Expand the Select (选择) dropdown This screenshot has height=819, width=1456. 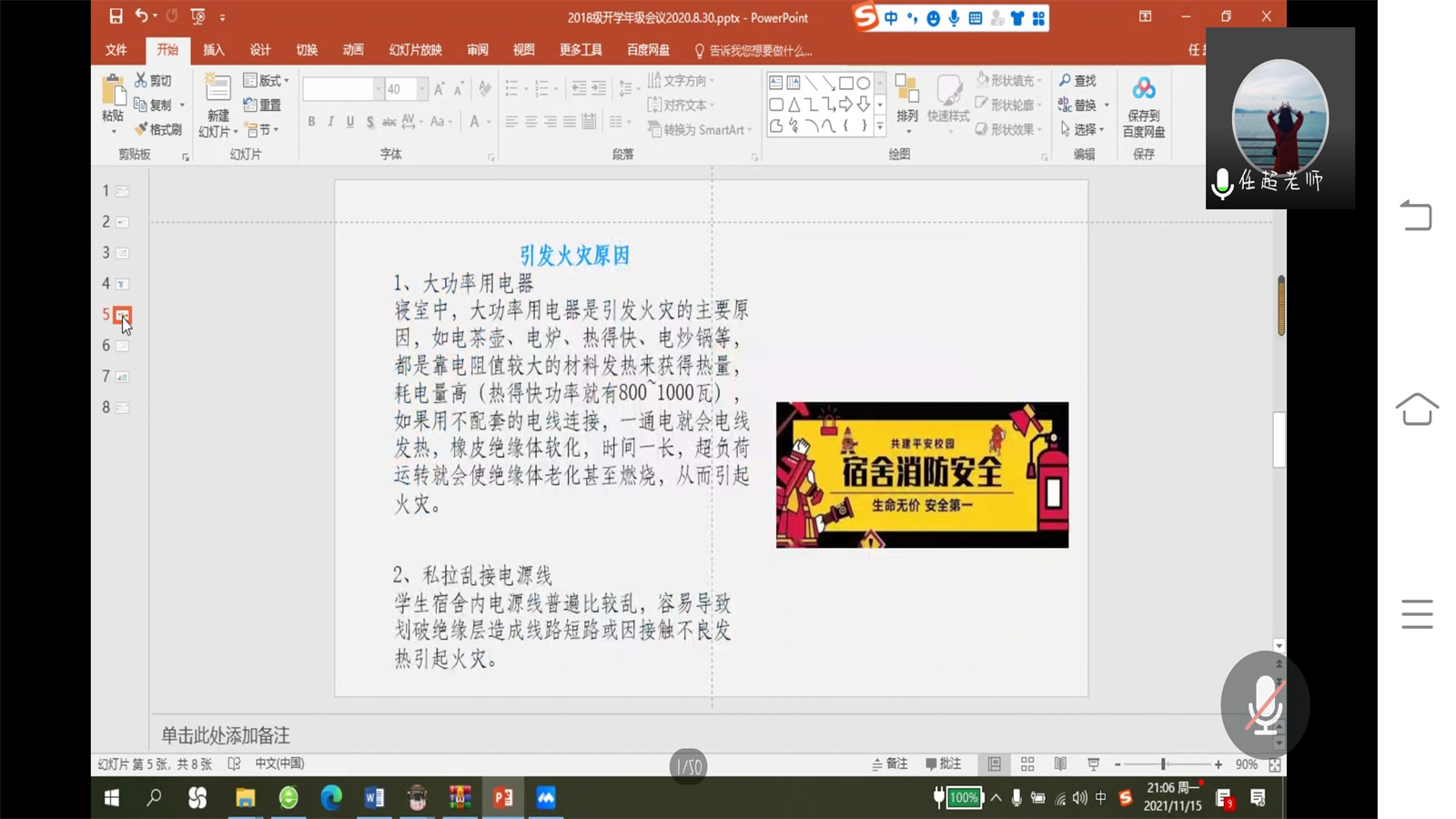click(x=1083, y=129)
